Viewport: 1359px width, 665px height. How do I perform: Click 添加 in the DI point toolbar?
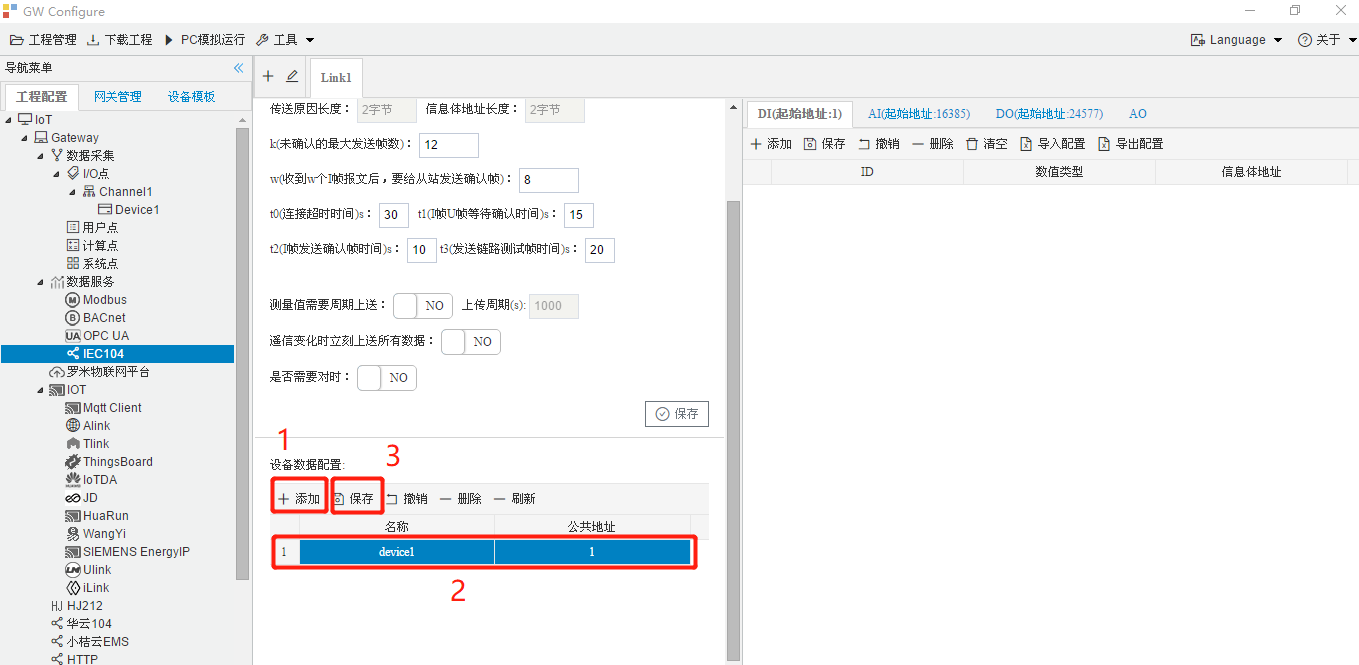pyautogui.click(x=771, y=144)
